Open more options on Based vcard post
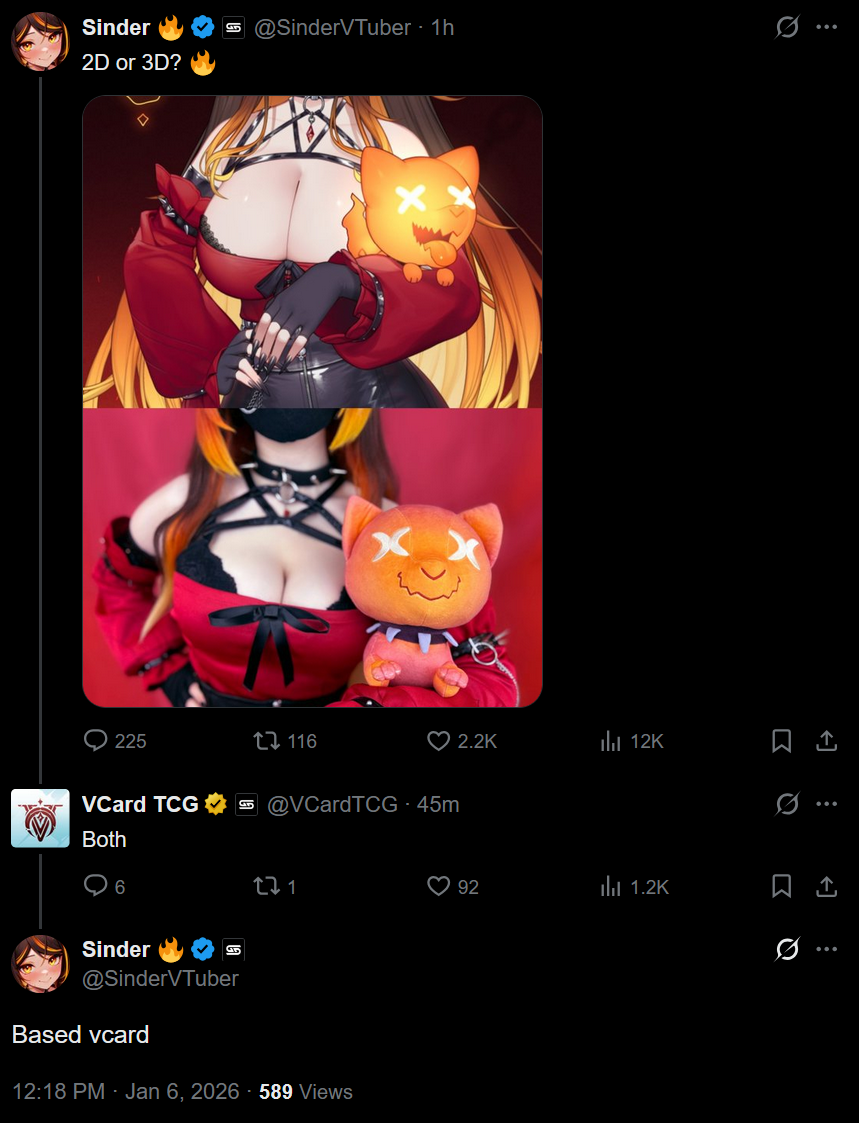Viewport: 859px width, 1123px height. tap(827, 949)
